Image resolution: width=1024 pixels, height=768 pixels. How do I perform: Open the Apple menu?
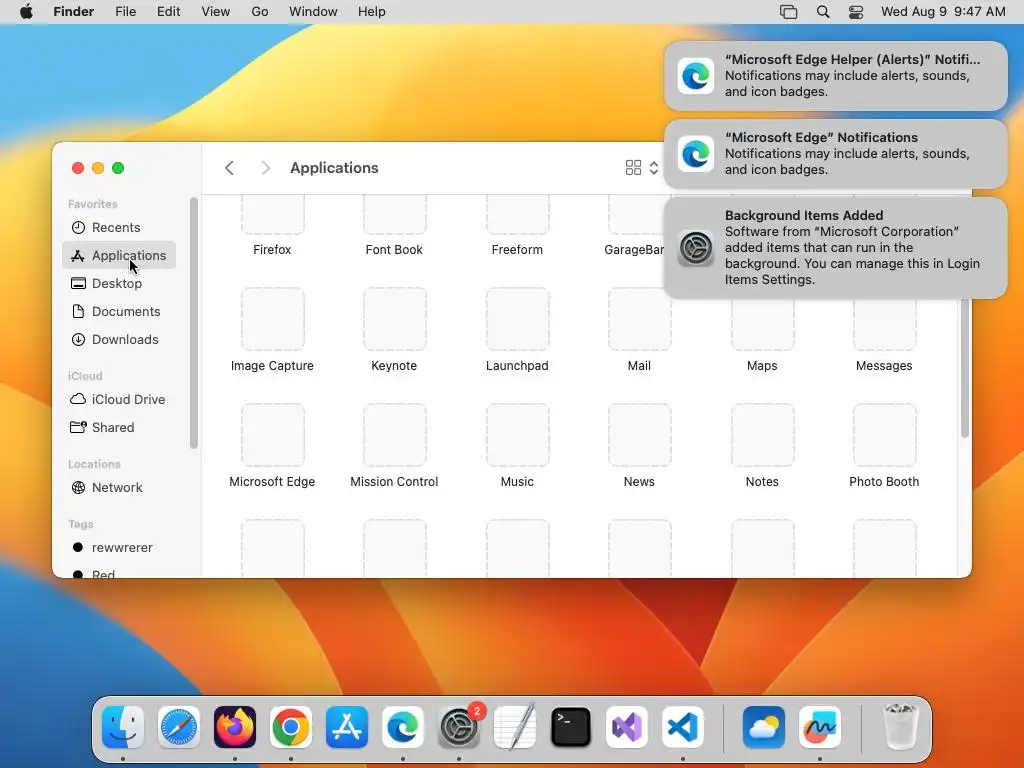(26, 12)
